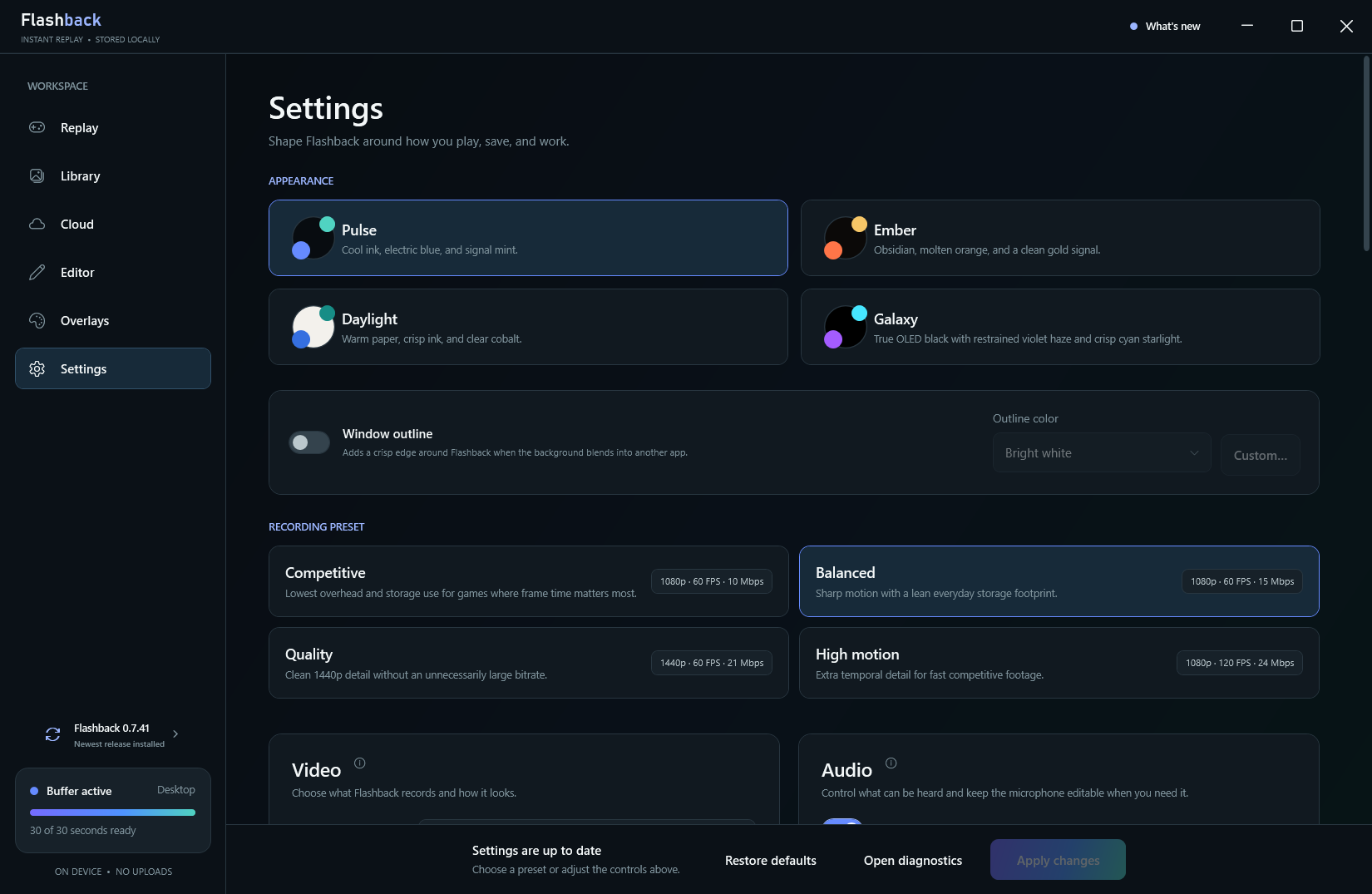Click the Cloud icon in sidebar
The height and width of the screenshot is (894, 1372).
(x=37, y=224)
